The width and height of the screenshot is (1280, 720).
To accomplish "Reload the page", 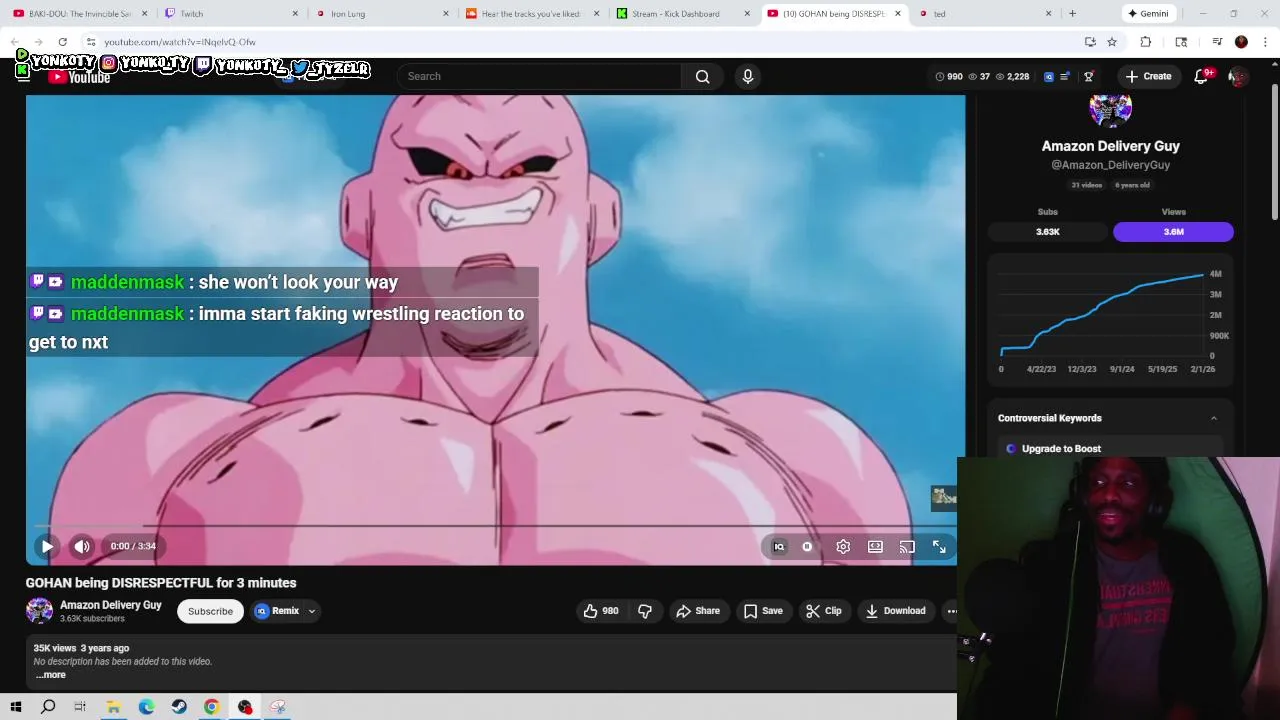I will pos(62,42).
